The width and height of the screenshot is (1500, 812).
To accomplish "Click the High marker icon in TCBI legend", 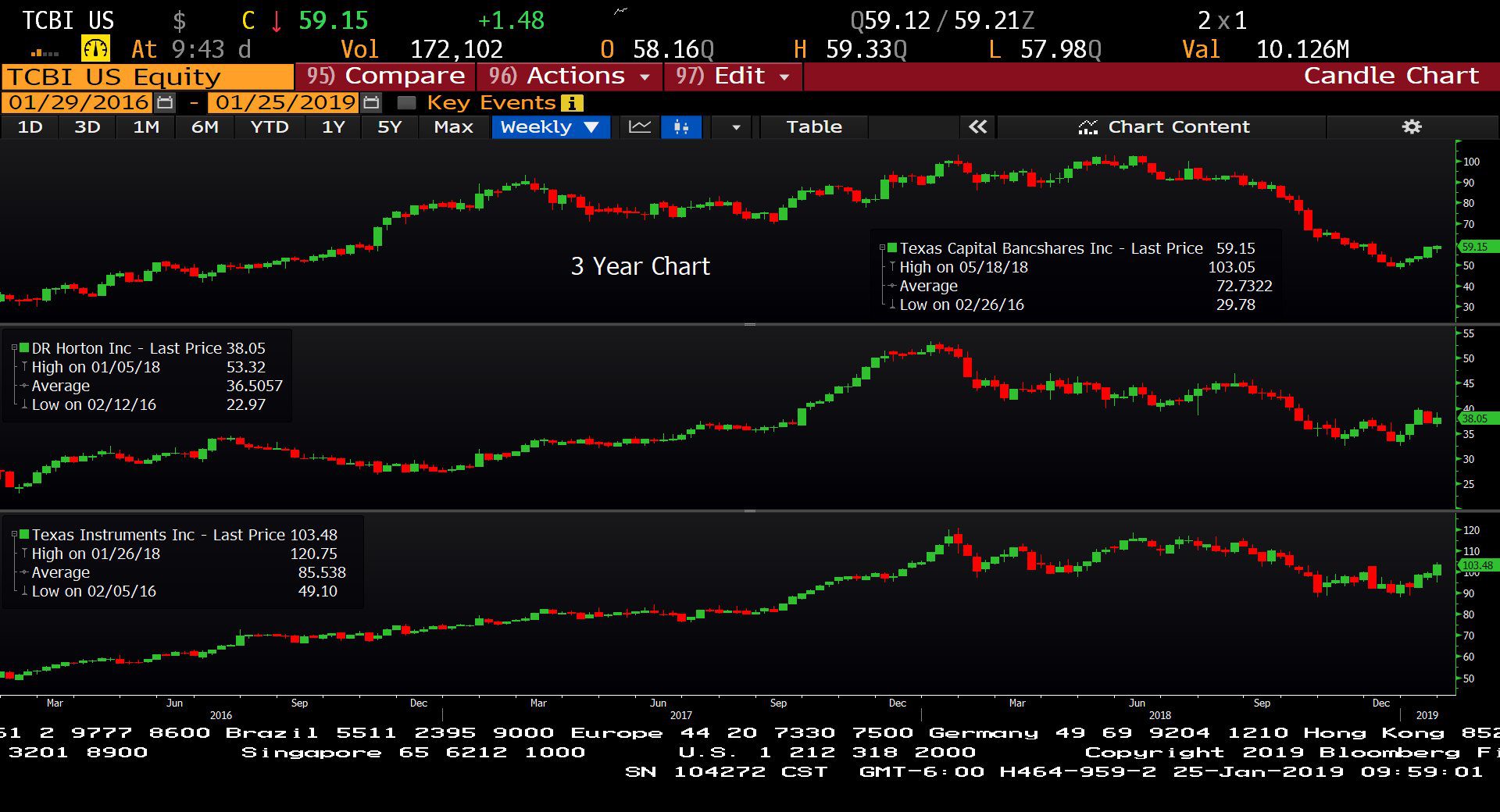I will coord(892,267).
